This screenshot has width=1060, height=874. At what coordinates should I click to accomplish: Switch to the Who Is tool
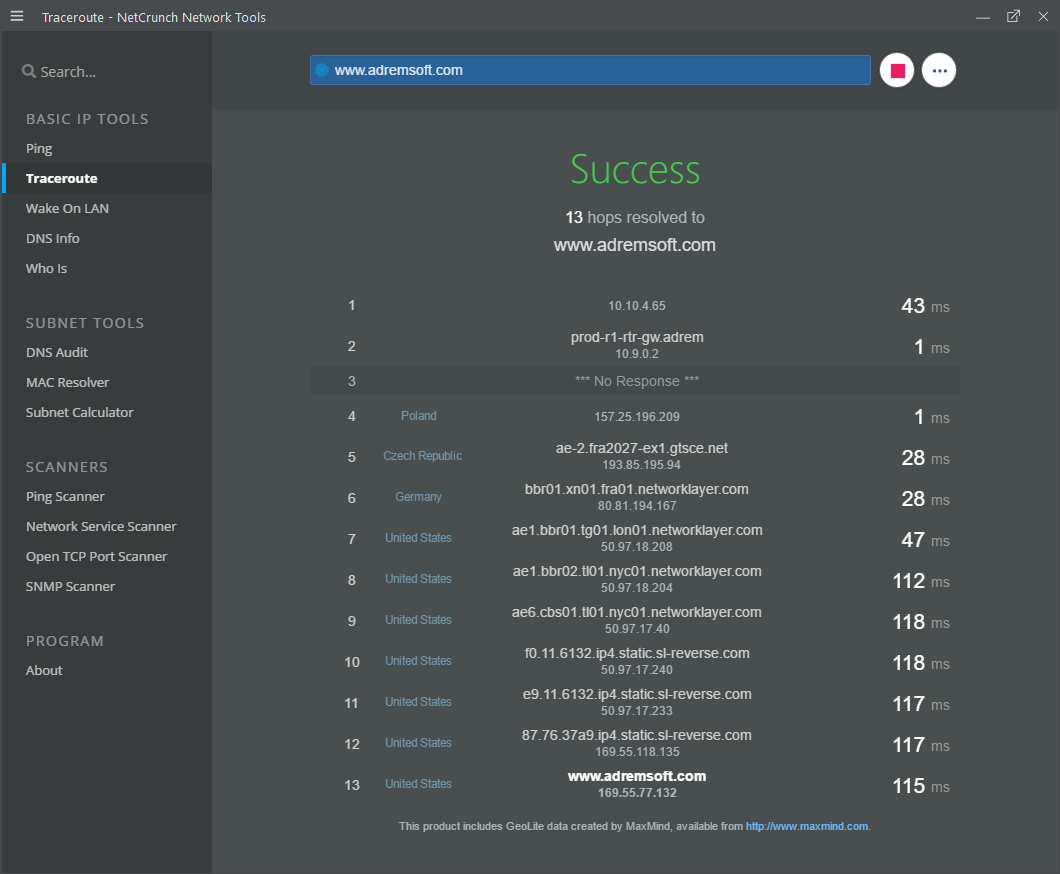(x=47, y=268)
